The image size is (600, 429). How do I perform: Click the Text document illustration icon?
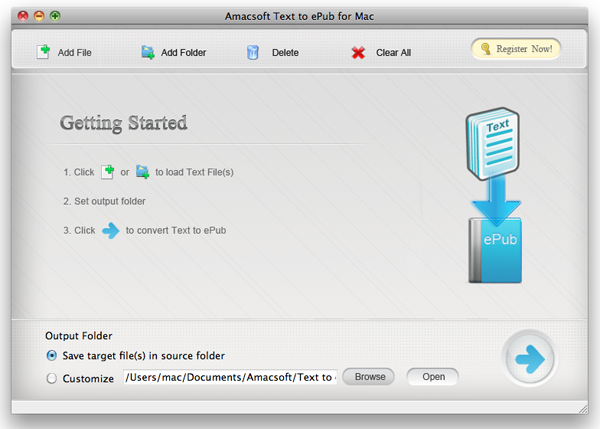(492, 144)
